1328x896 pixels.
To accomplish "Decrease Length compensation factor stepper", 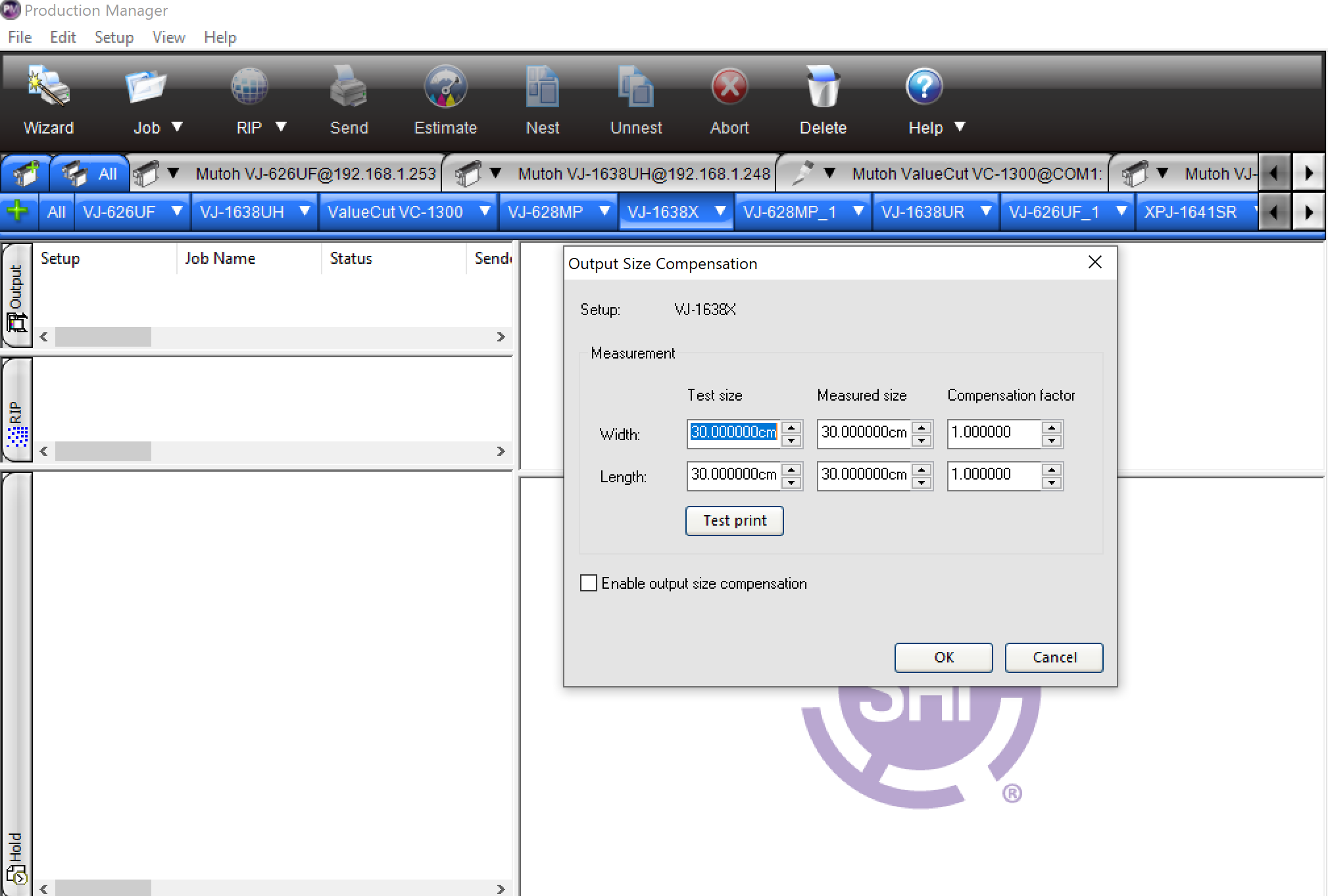I will (1052, 482).
